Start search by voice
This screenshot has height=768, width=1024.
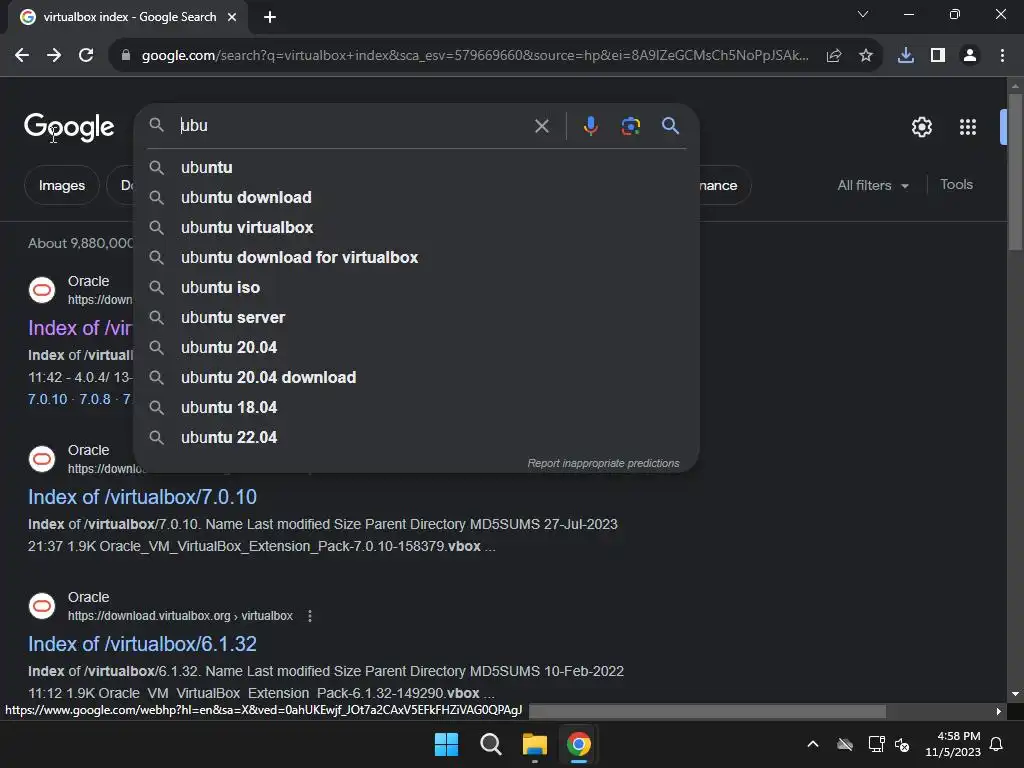pos(590,125)
